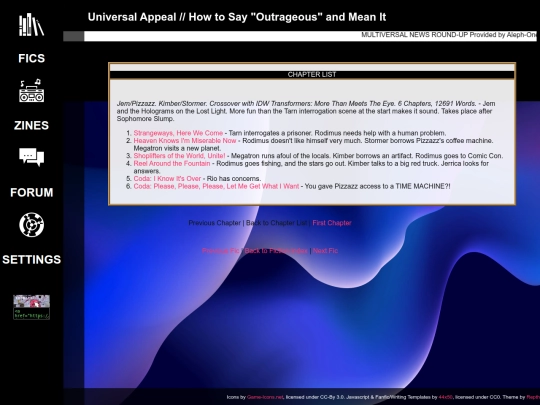Image resolution: width=540 pixels, height=405 pixels.
Task: Click Back to Fiction Index link
Action: click(276, 251)
